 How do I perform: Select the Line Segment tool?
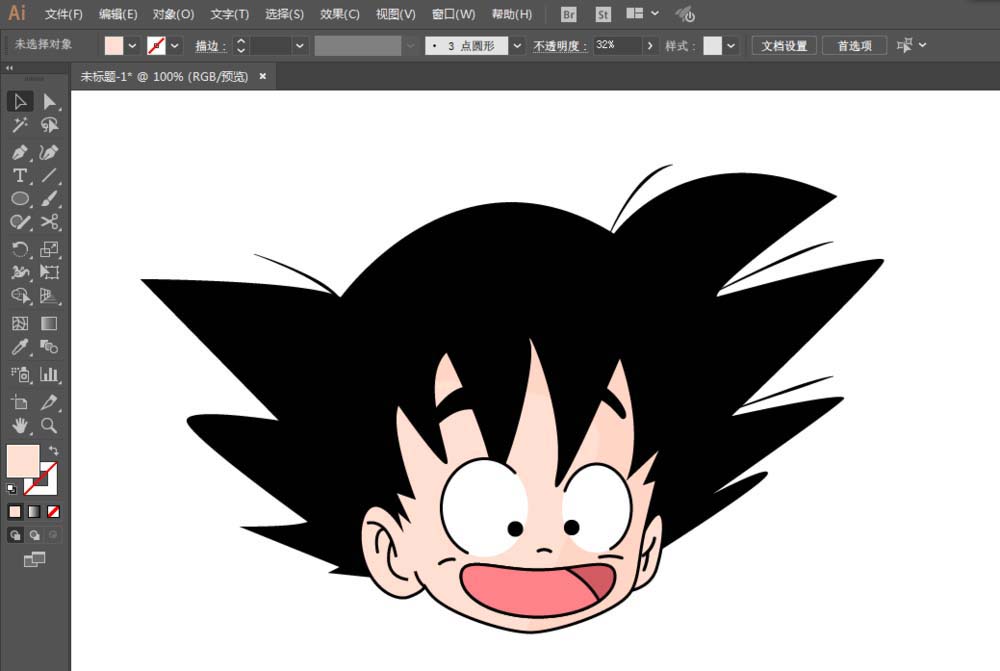click(49, 175)
